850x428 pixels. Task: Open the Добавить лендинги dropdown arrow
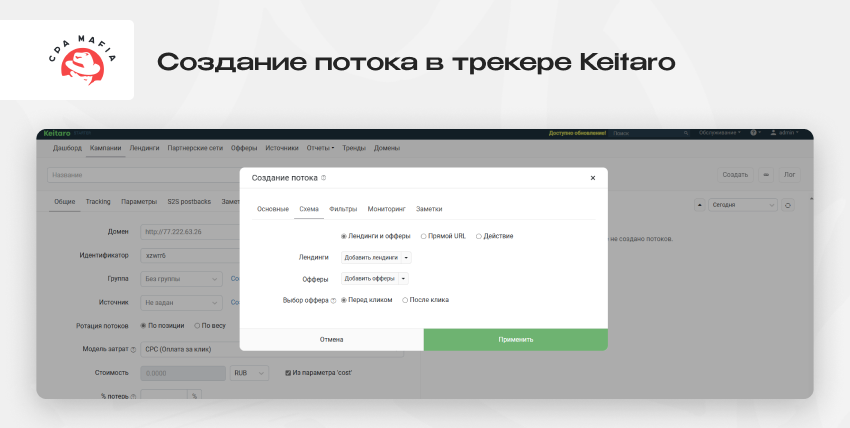click(x=406, y=257)
